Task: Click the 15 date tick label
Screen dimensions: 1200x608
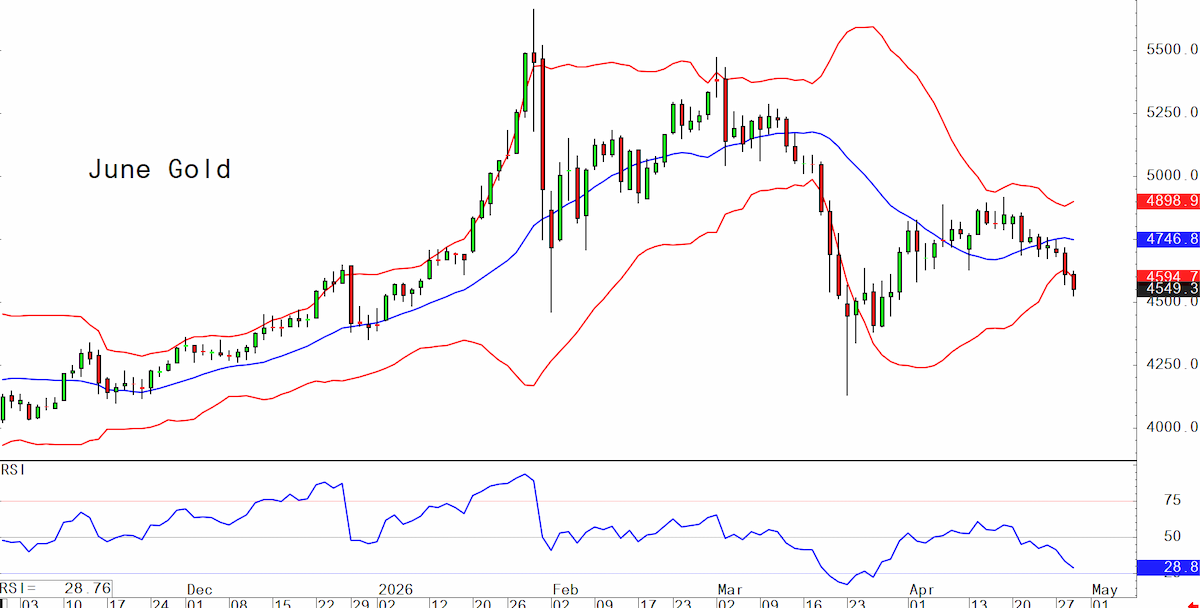Action: [282, 603]
